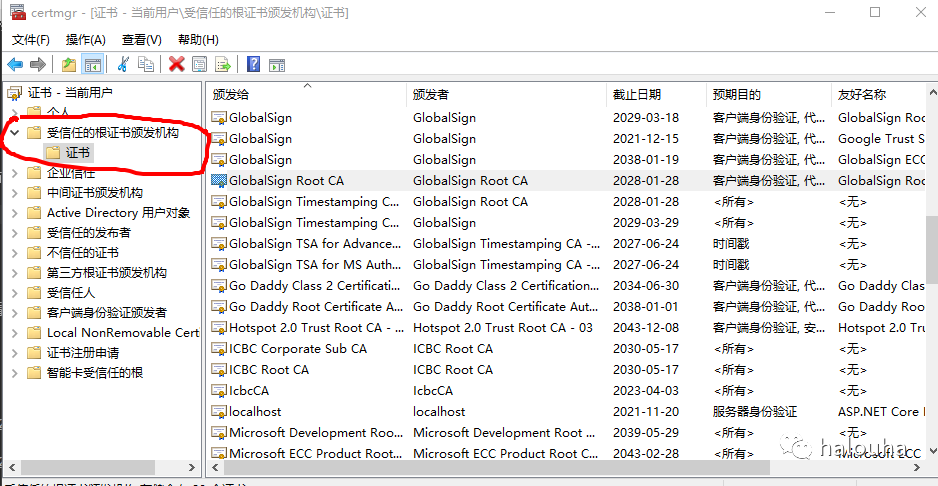Click folder icon beside 客户端身份验证颁发者
938x486 pixels.
point(34,313)
